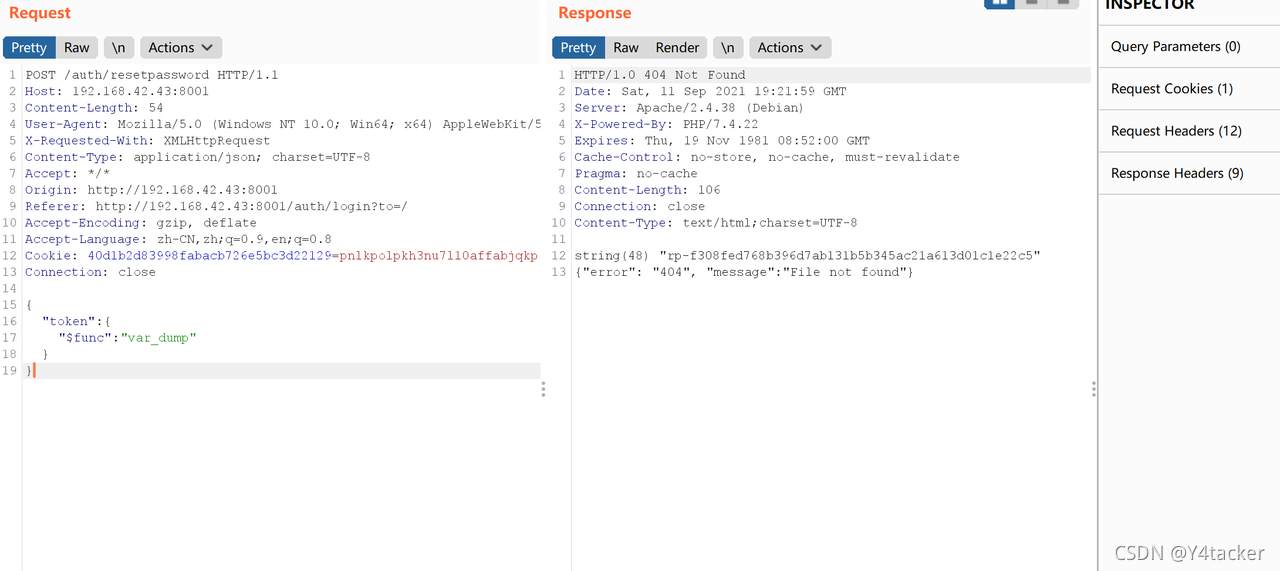Click the Date response header line

click(x=710, y=91)
